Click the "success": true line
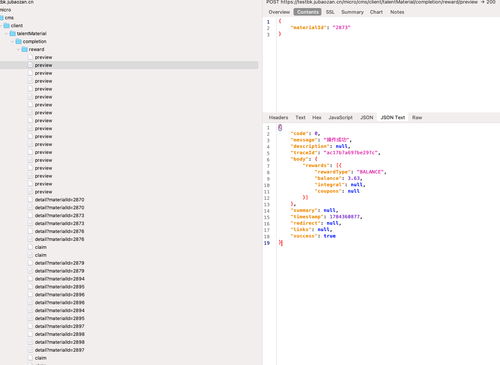 pos(313,236)
